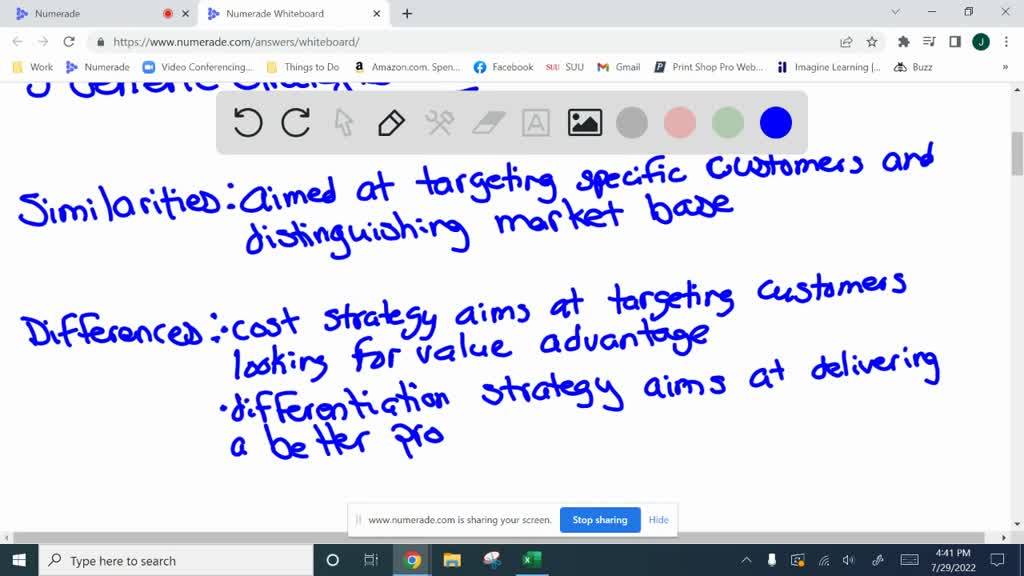Screen dimensions: 1024x576
Task: Select the pointer cursor tool
Action: coord(344,123)
